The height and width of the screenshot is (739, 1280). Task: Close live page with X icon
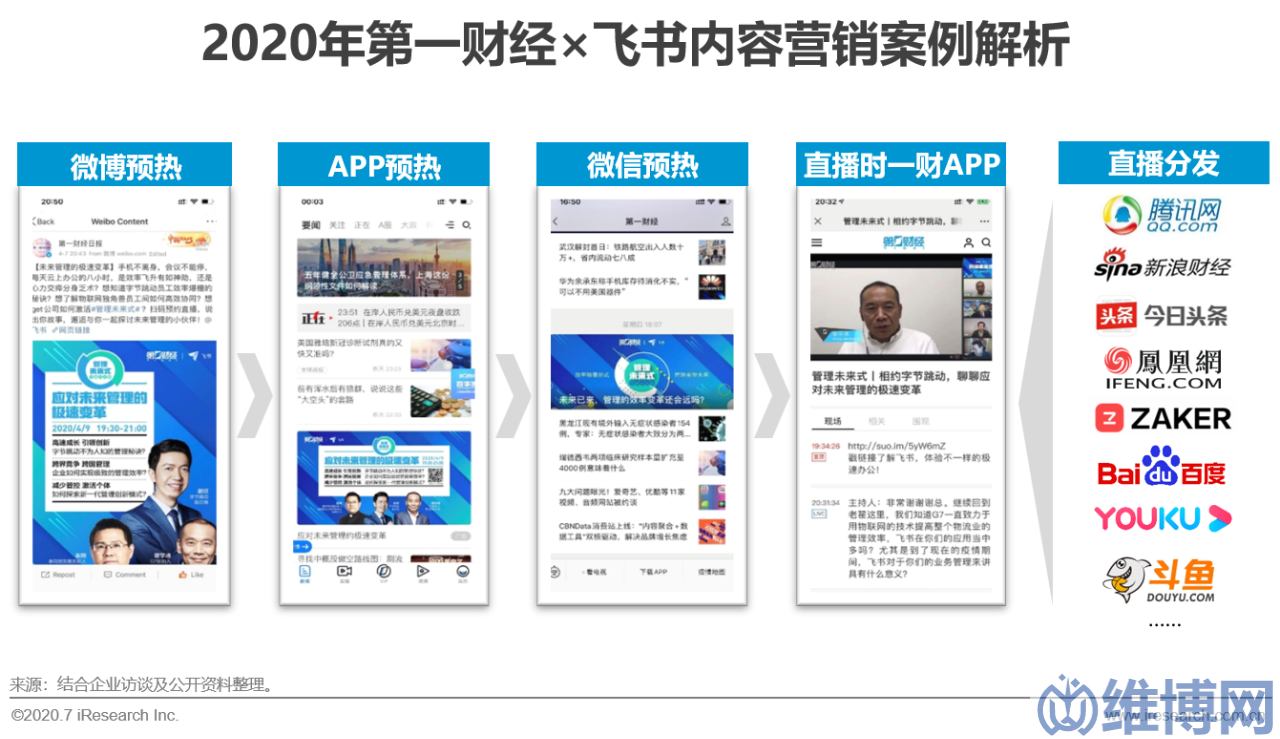(818, 222)
